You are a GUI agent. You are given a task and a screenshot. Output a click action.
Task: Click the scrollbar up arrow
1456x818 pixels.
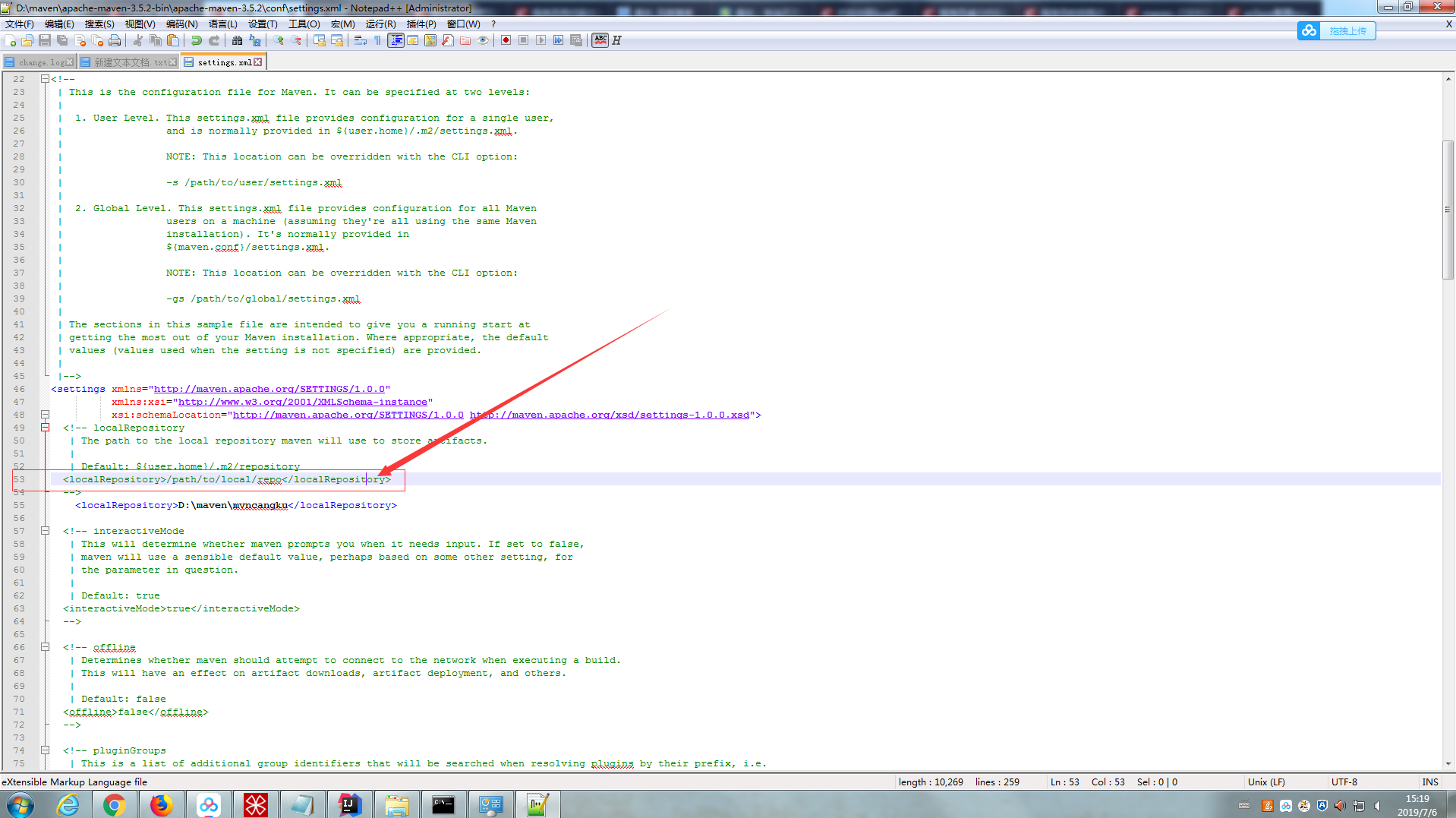[1448, 79]
